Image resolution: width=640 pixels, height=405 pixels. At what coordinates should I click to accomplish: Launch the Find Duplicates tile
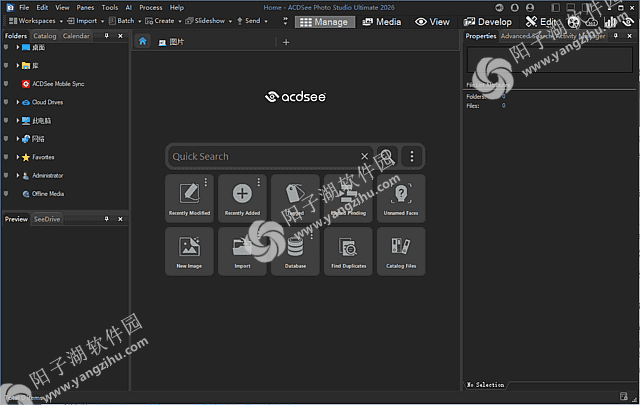pyautogui.click(x=348, y=251)
